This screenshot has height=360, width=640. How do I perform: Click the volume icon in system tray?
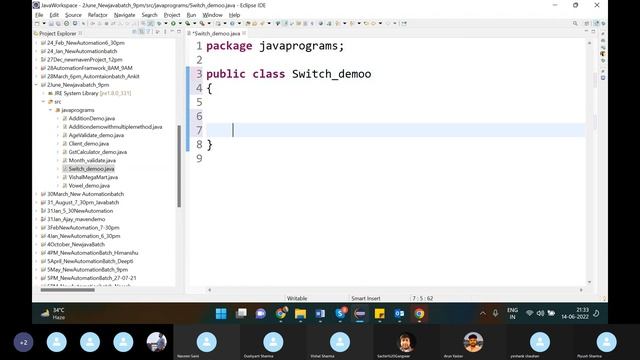click(540, 313)
